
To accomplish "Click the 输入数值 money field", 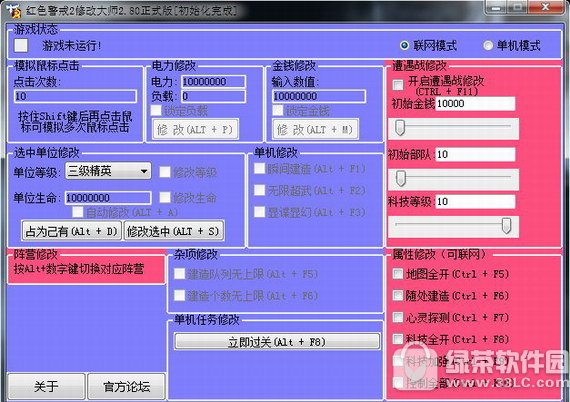I will 318,96.
